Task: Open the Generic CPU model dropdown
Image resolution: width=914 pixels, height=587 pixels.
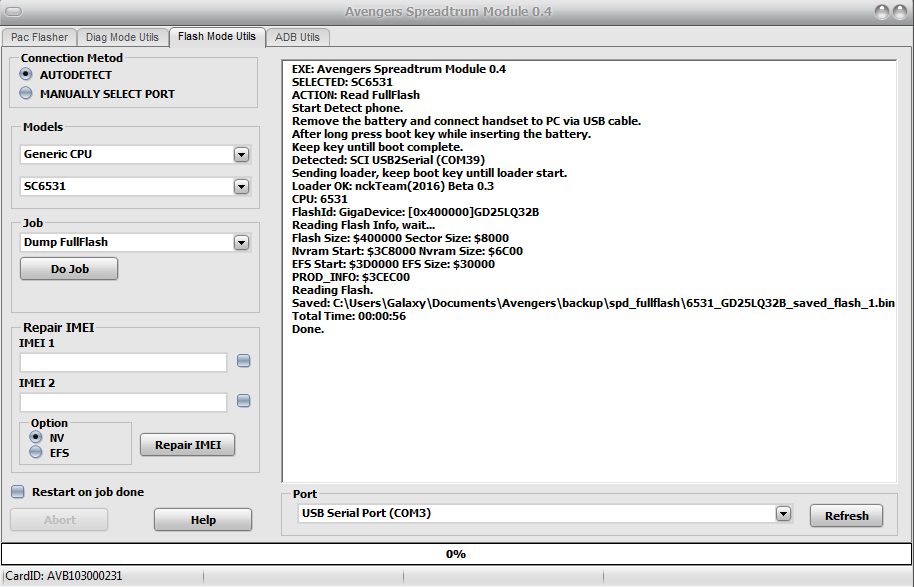Action: (x=241, y=154)
